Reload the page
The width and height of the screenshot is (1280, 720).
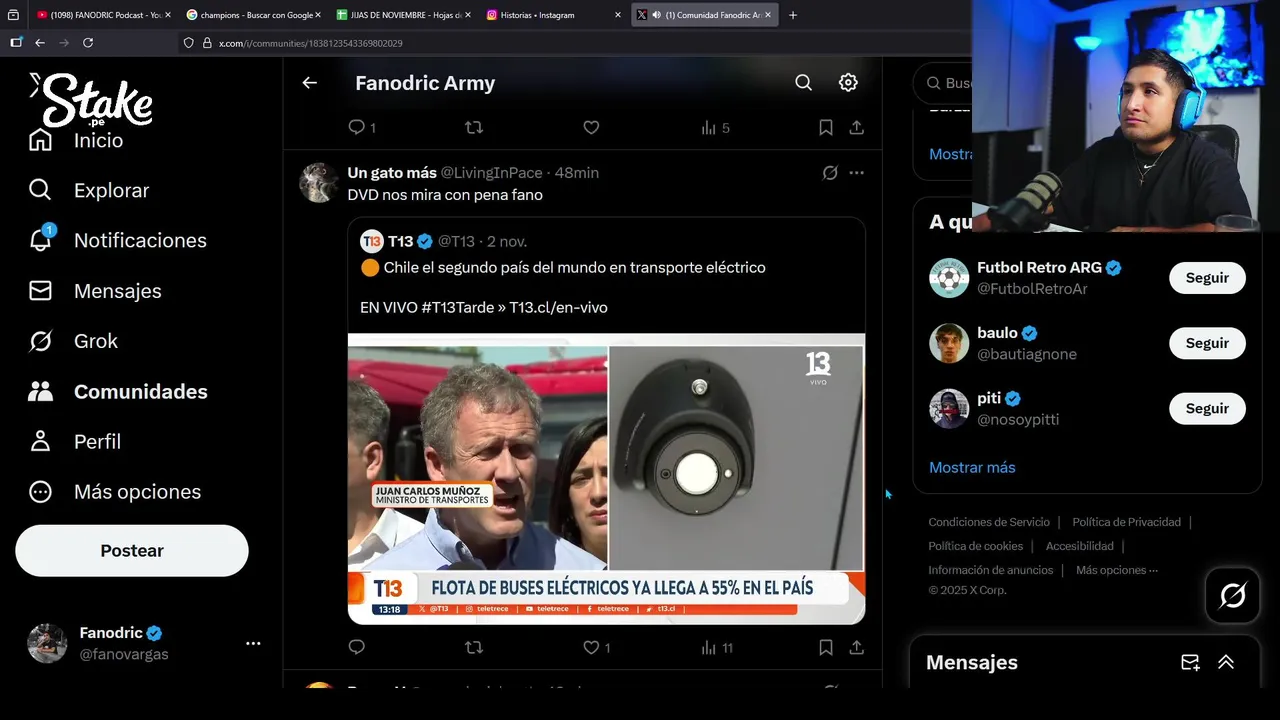pyautogui.click(x=88, y=43)
